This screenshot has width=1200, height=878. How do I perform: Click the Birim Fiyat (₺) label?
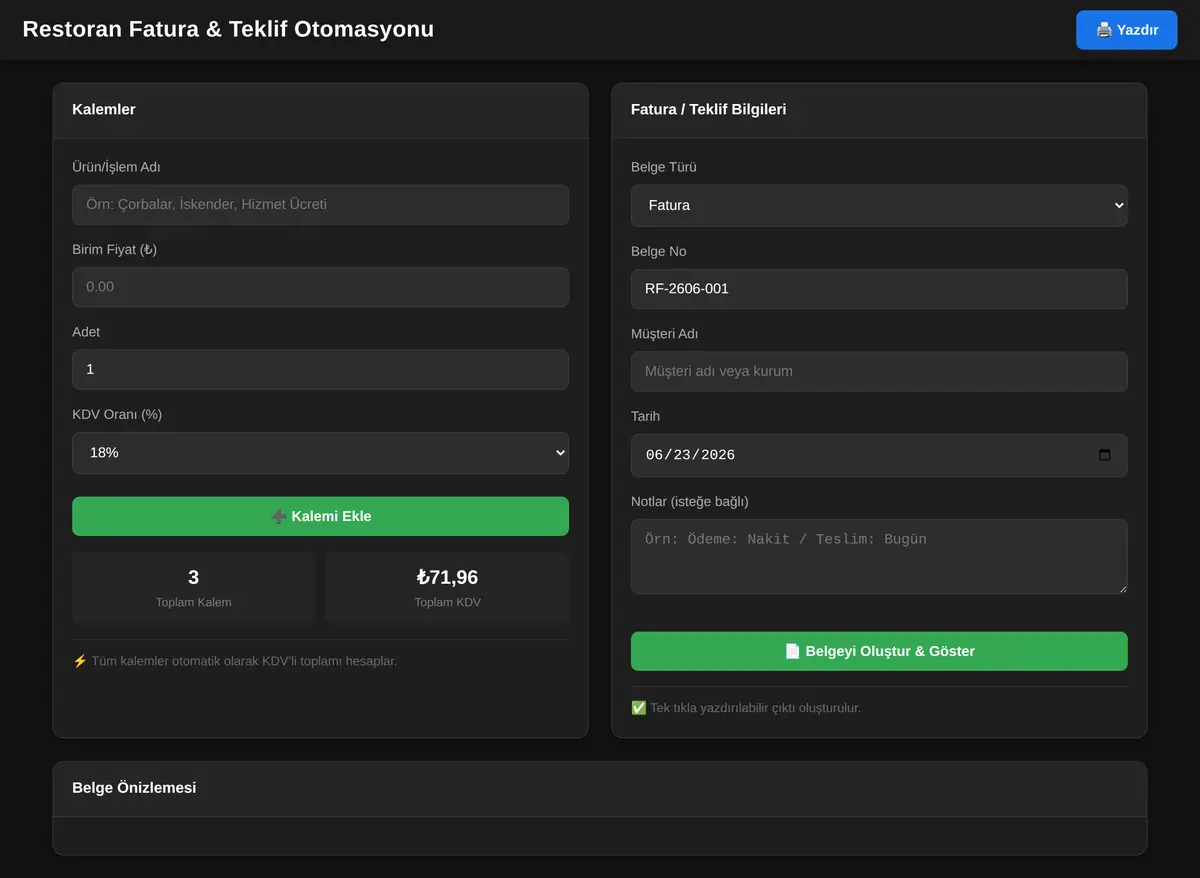114,249
